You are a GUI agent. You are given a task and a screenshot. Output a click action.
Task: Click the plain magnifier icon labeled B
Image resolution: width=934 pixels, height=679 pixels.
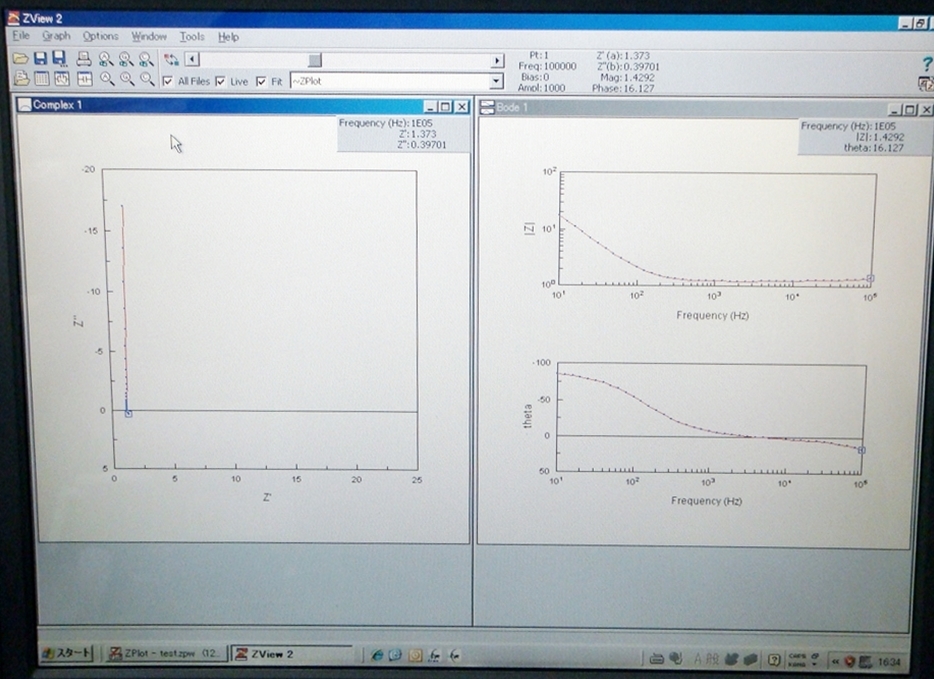[x=127, y=79]
